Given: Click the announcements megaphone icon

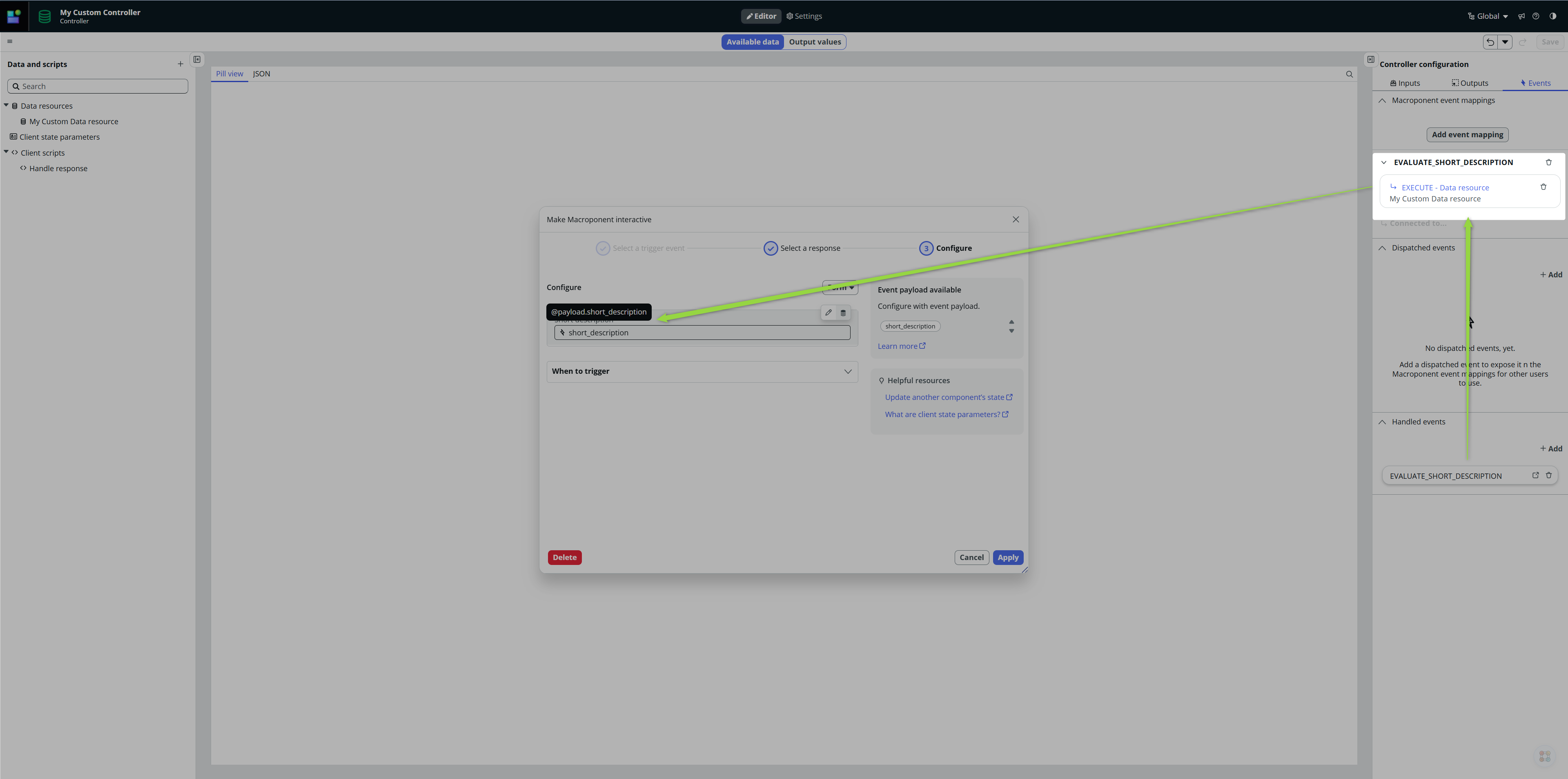Looking at the screenshot, I should click(x=1521, y=16).
